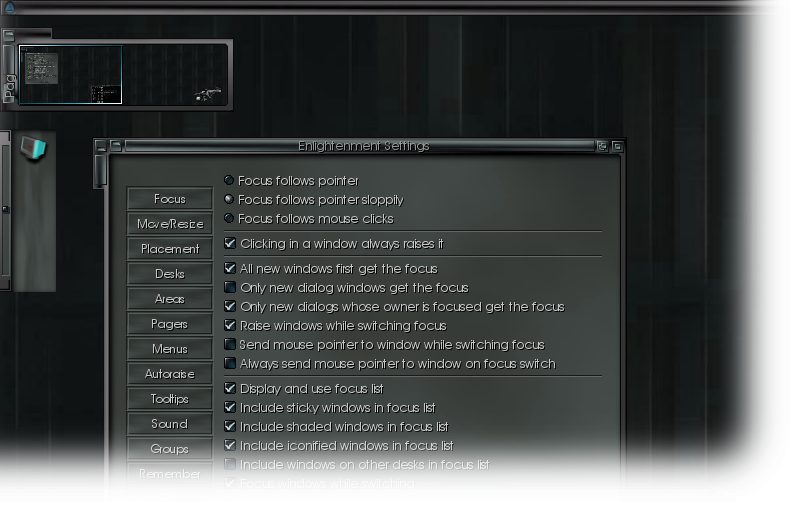Open the Remember settings tab
Image resolution: width=800 pixels, height=525 pixels.
tap(169, 473)
